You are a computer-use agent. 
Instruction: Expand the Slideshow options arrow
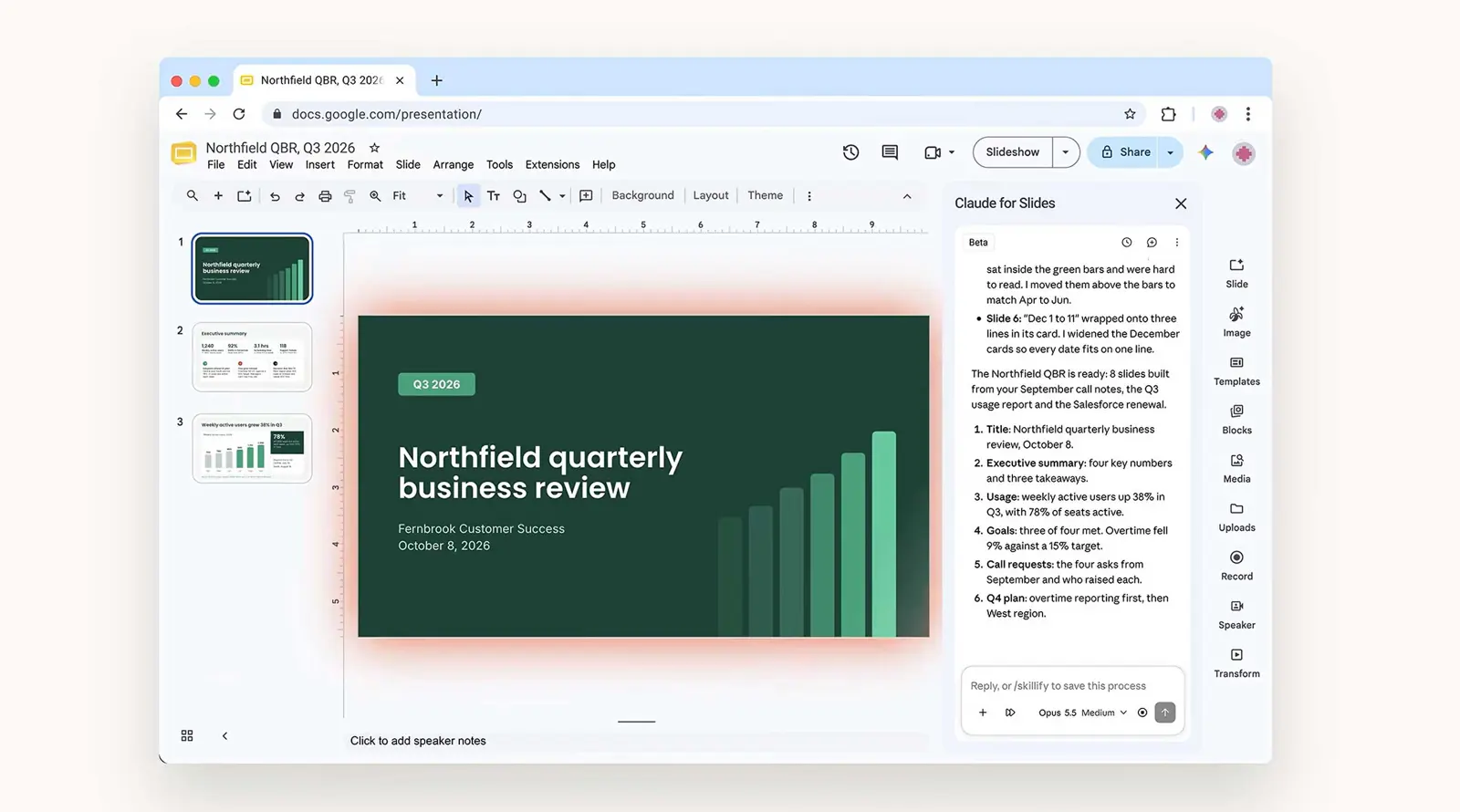1065,152
